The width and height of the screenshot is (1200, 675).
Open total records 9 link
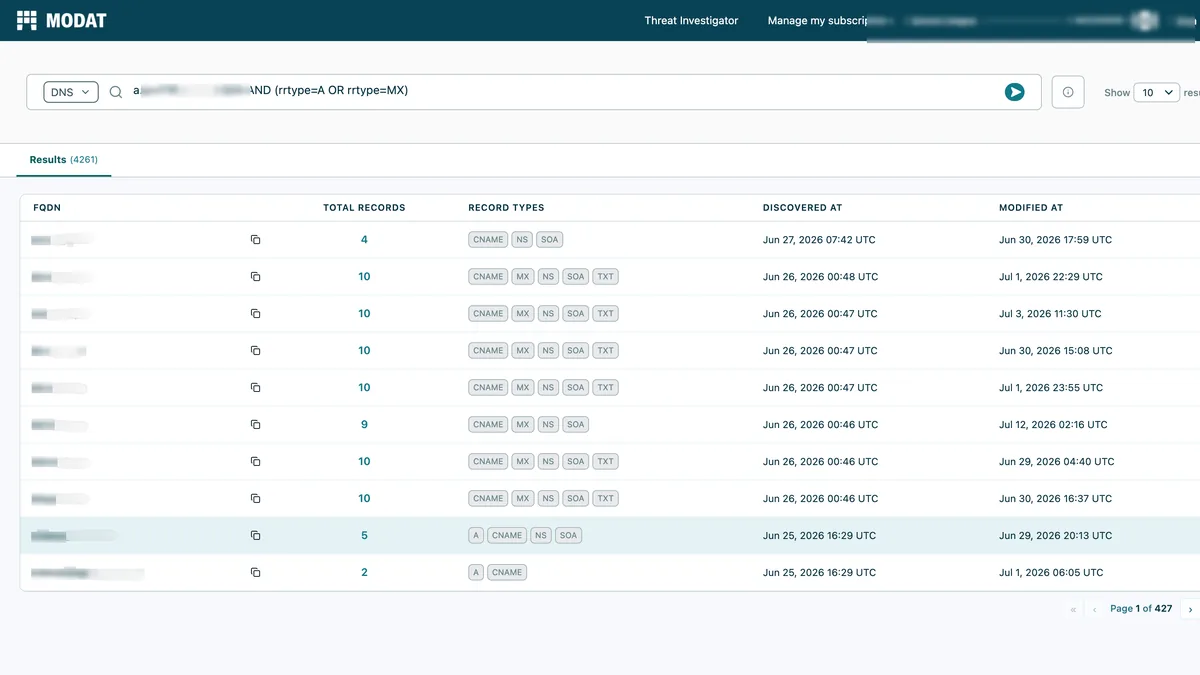tap(364, 425)
